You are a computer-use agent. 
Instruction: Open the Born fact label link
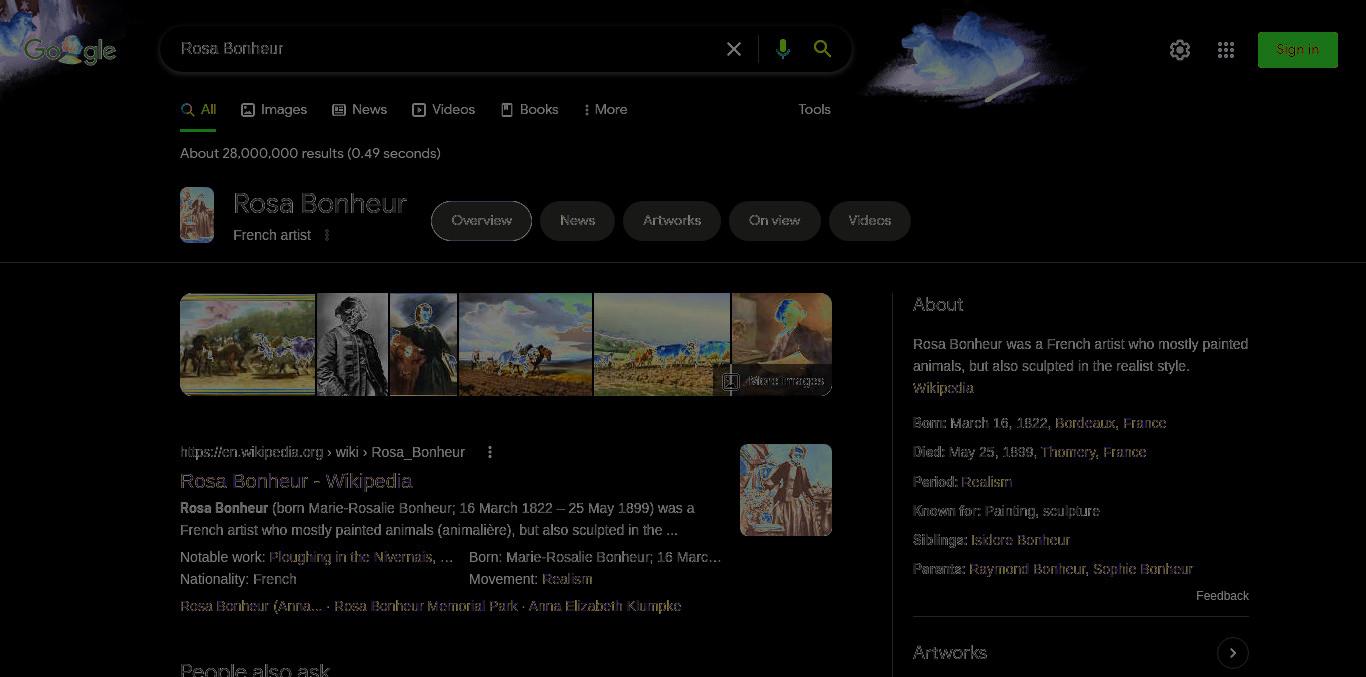coord(927,423)
